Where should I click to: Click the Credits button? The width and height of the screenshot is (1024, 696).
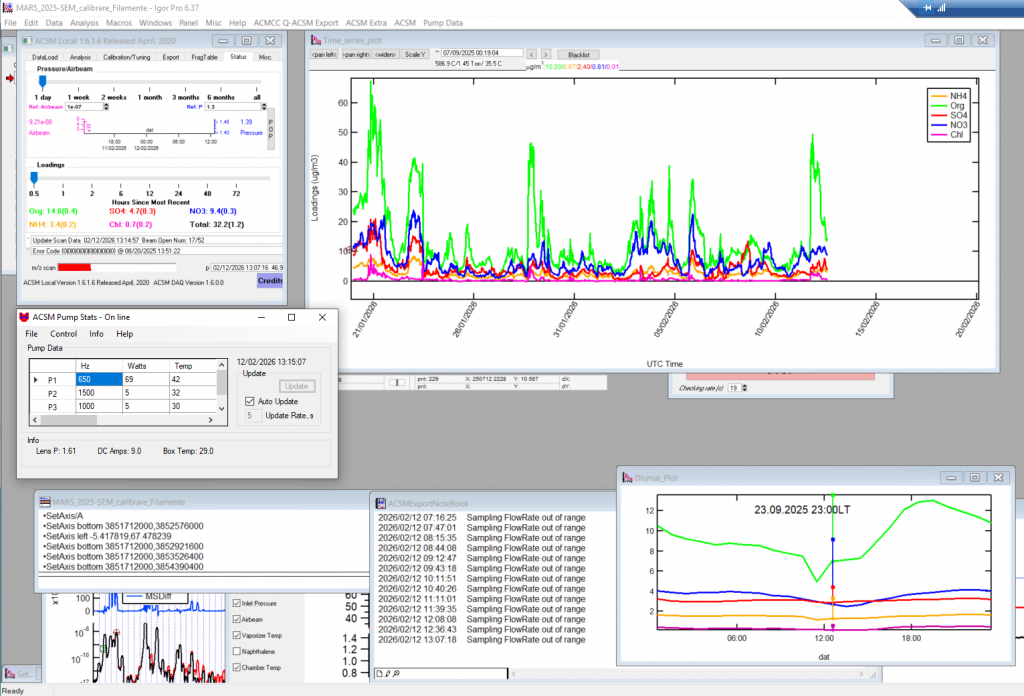270,282
